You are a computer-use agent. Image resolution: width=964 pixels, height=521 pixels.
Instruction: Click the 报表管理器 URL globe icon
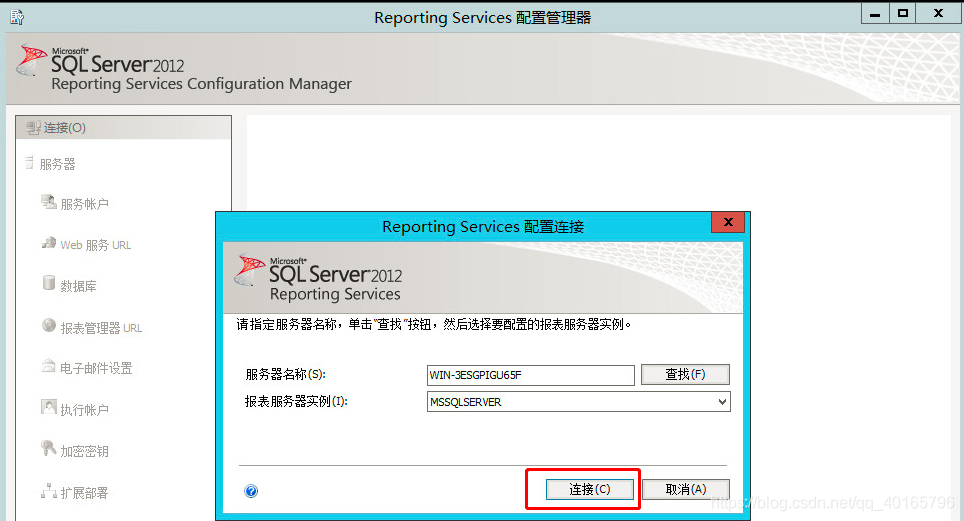tap(49, 325)
